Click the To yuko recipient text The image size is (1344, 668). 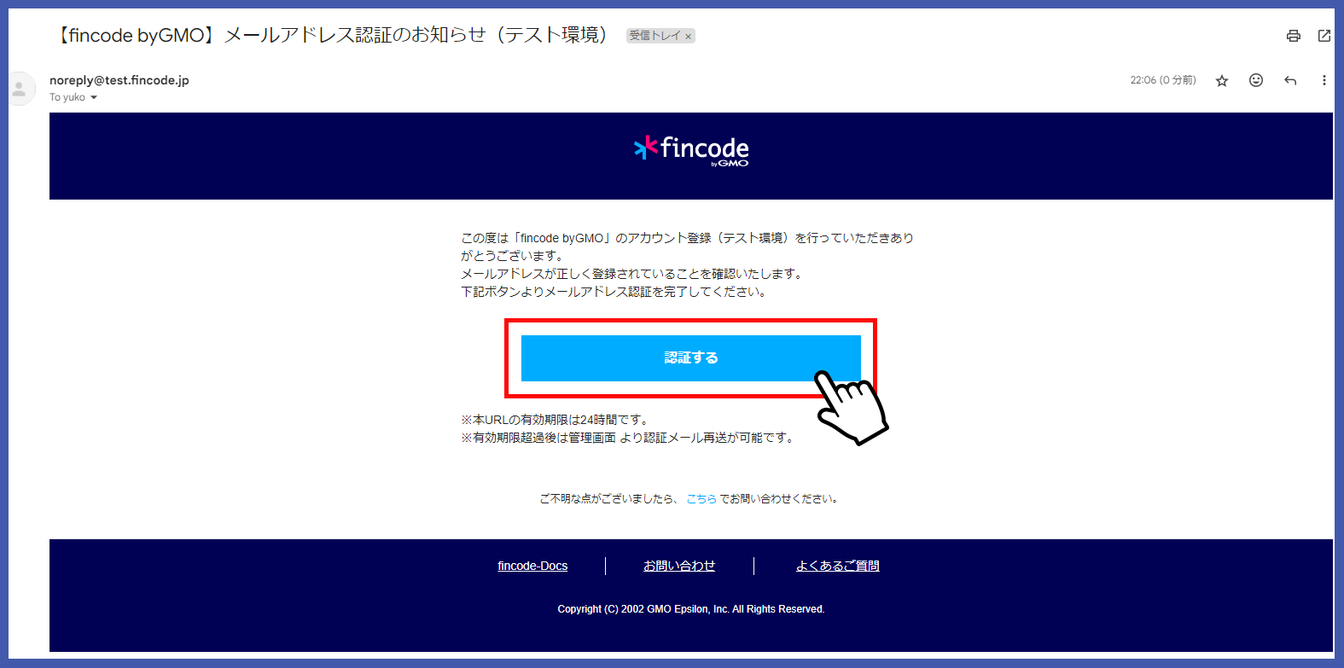pyautogui.click(x=68, y=98)
